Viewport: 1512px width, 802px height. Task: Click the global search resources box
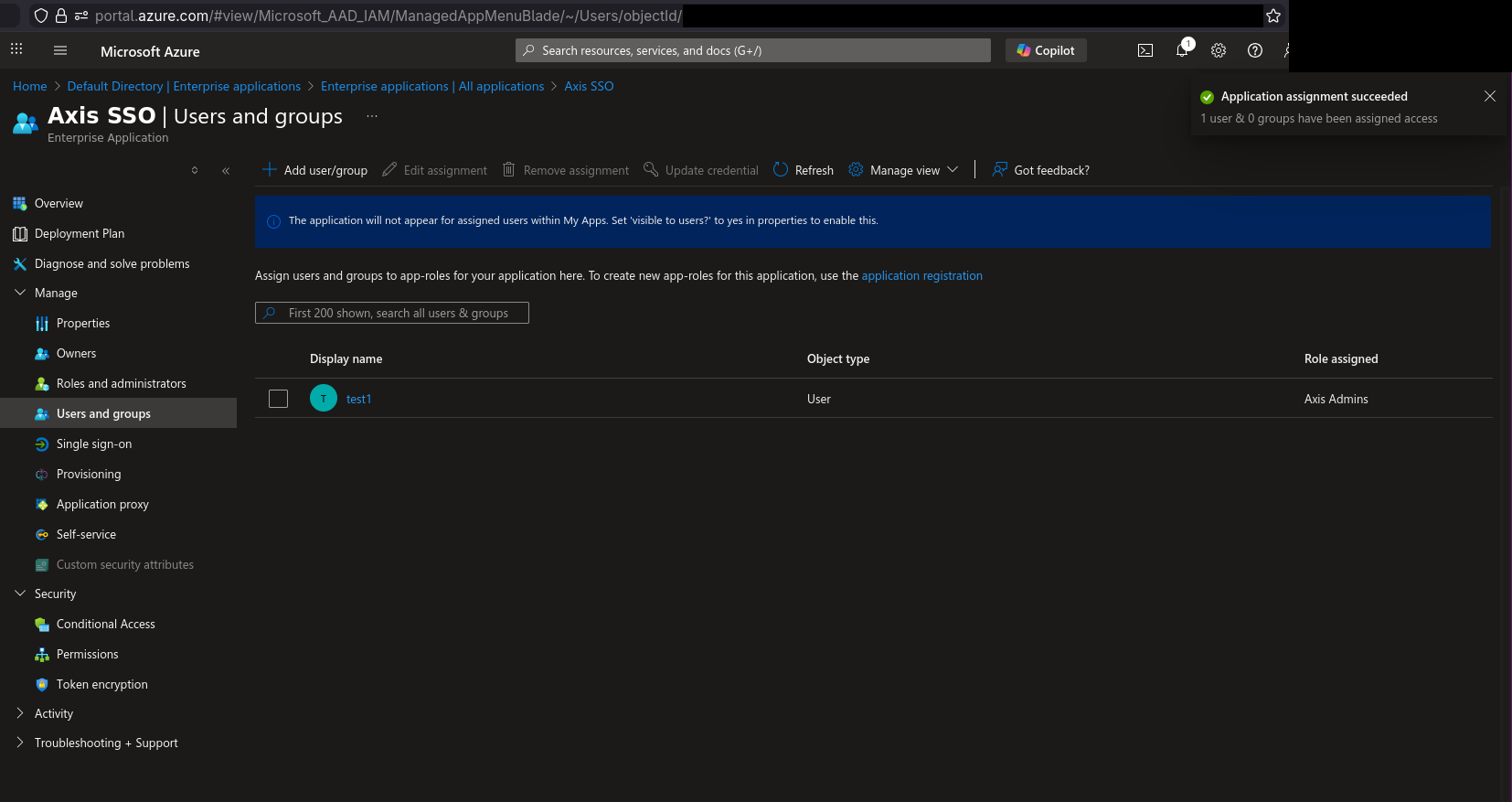753,50
